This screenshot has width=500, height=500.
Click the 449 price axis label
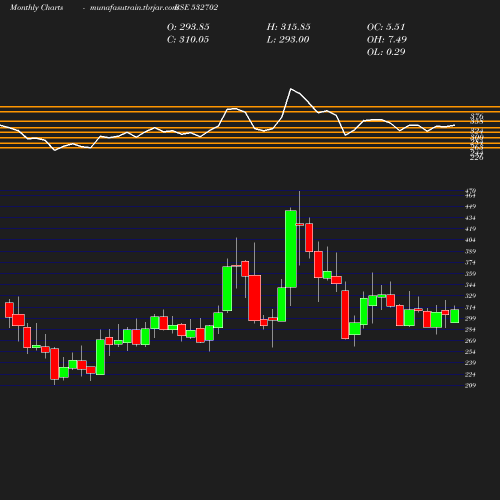470,207
